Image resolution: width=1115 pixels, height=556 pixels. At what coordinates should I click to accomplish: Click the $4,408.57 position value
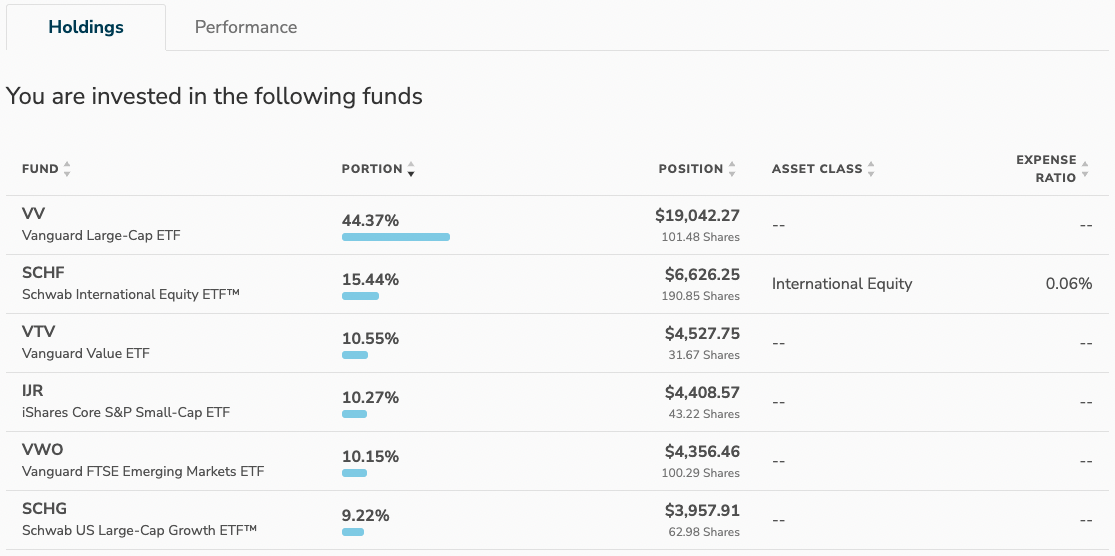click(703, 392)
